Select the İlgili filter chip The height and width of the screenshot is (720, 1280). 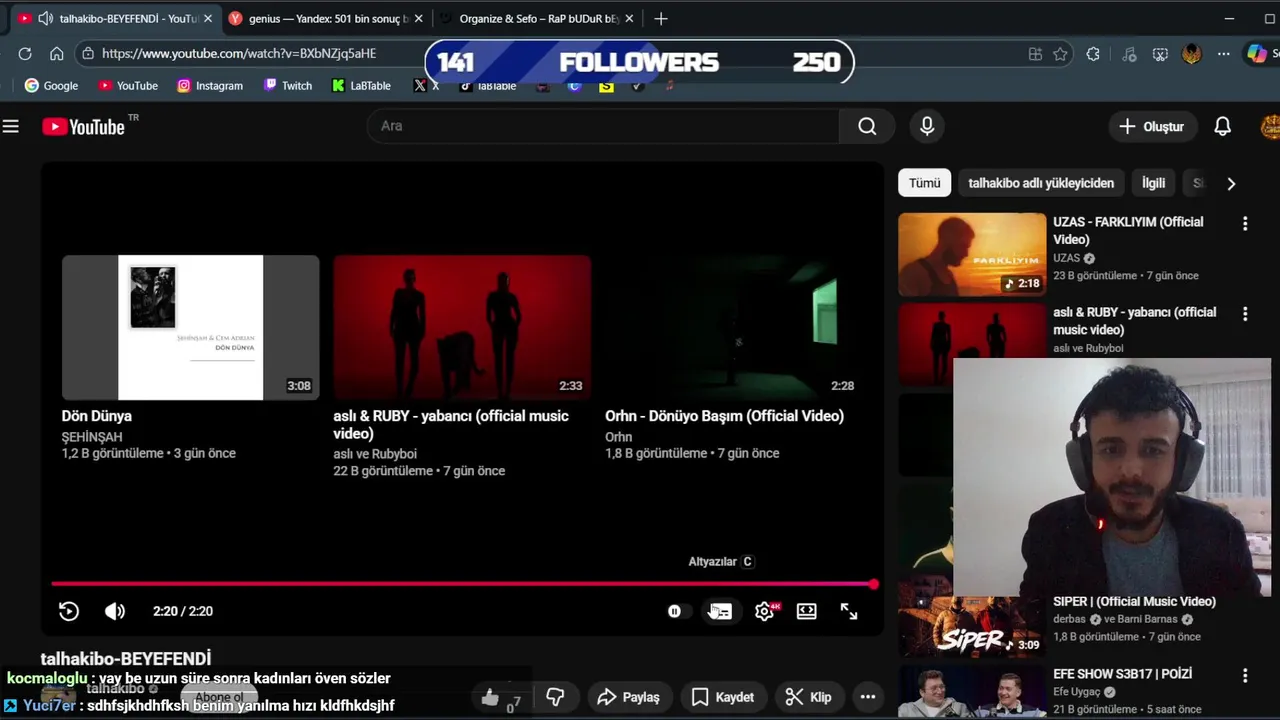point(1153,183)
